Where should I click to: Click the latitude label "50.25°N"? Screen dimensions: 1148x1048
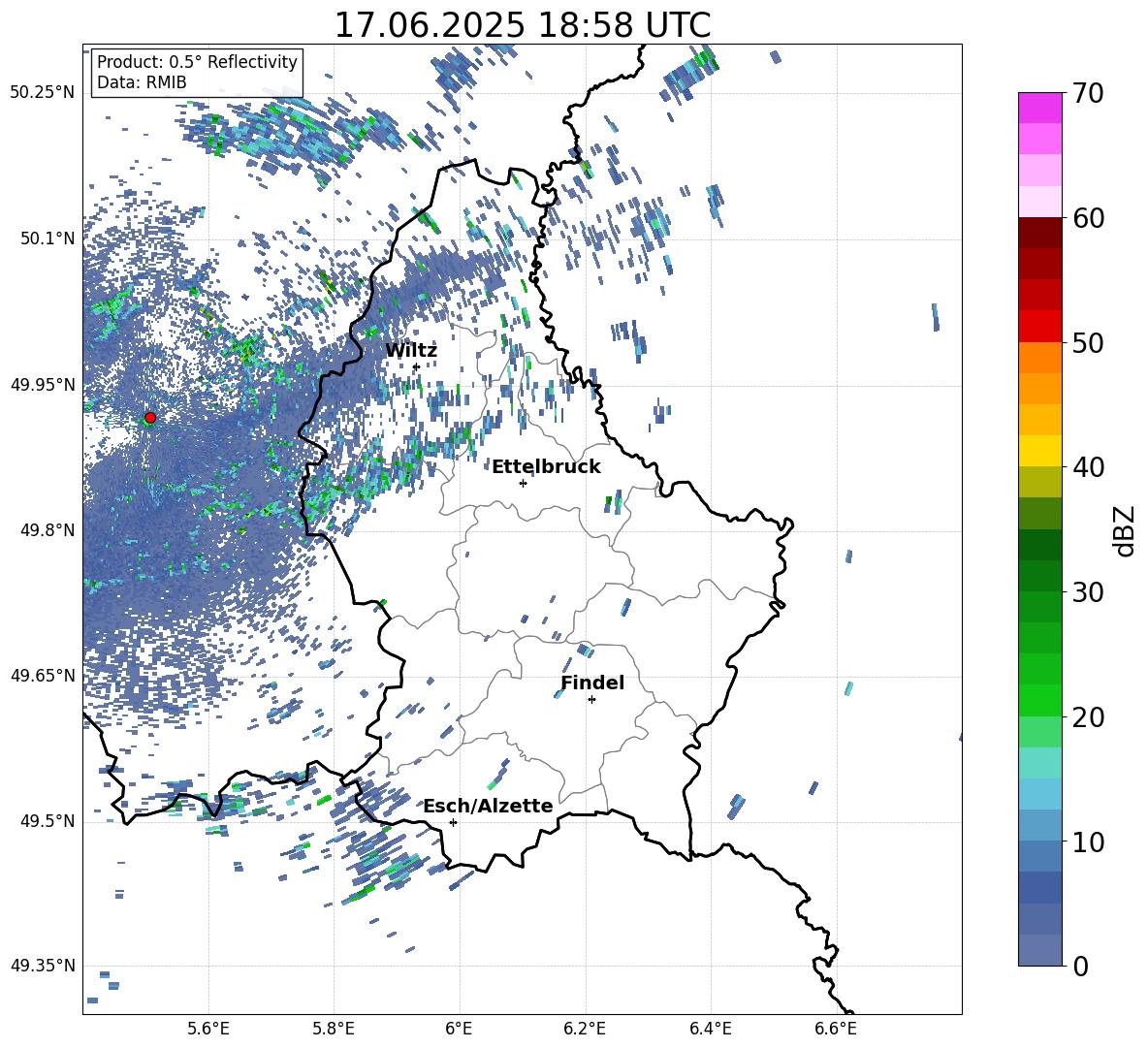(x=43, y=93)
